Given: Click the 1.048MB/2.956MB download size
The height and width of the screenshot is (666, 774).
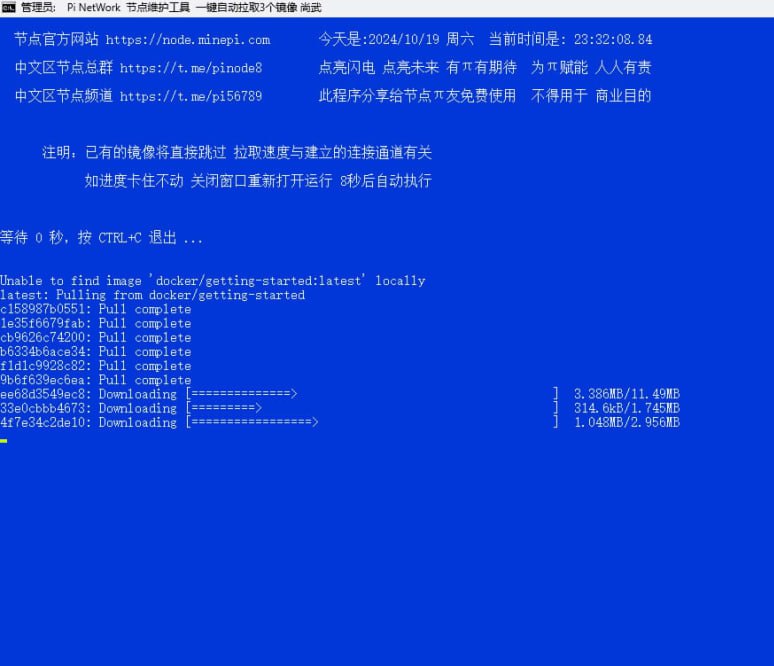Looking at the screenshot, I should (x=626, y=422).
